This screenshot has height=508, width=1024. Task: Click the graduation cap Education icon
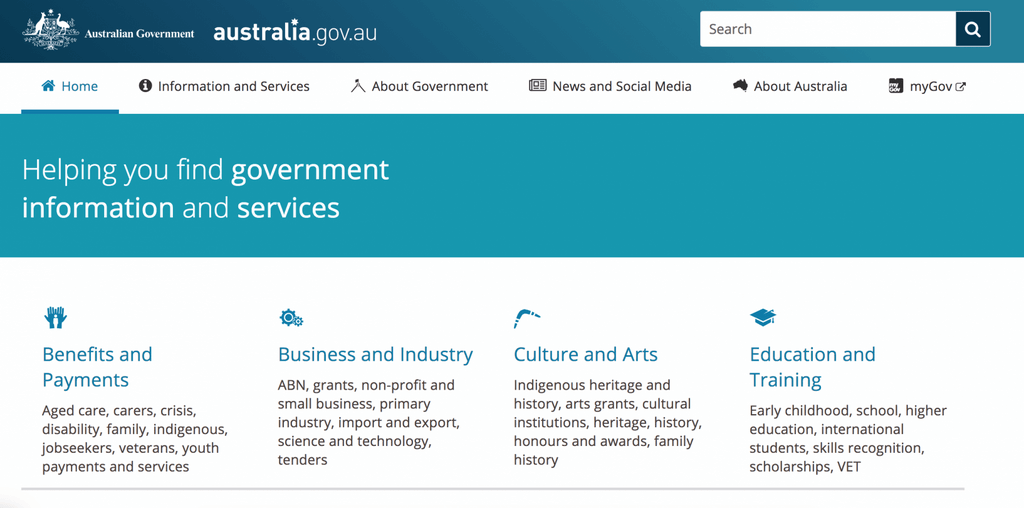point(763,317)
